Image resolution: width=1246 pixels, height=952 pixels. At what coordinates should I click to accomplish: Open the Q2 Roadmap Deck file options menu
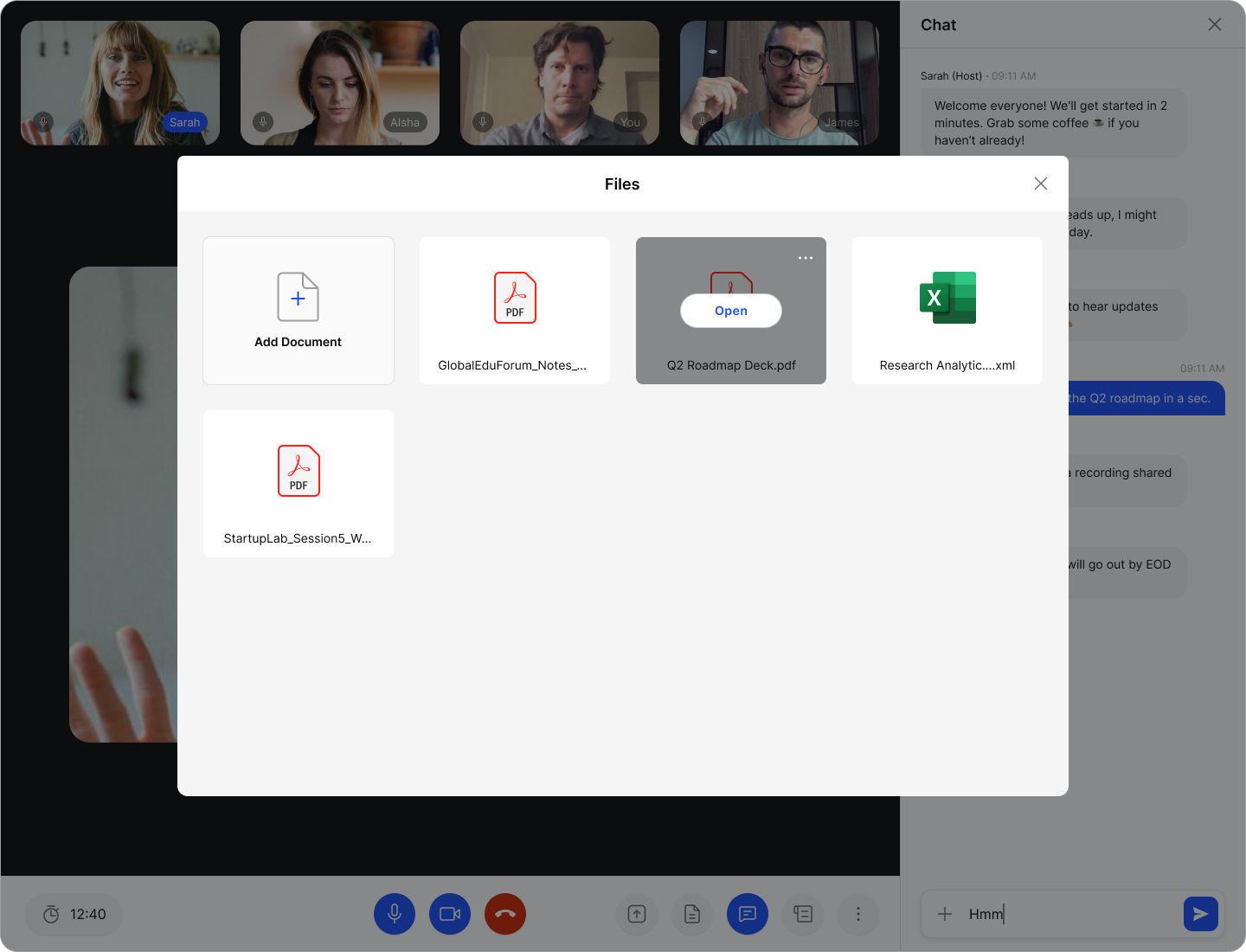(806, 258)
